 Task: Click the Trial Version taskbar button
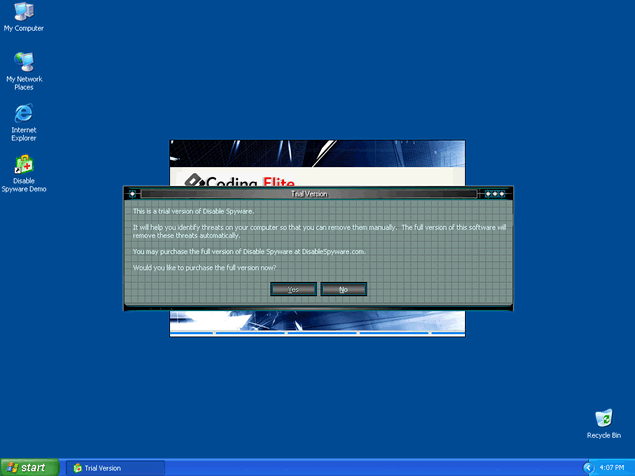click(x=114, y=467)
